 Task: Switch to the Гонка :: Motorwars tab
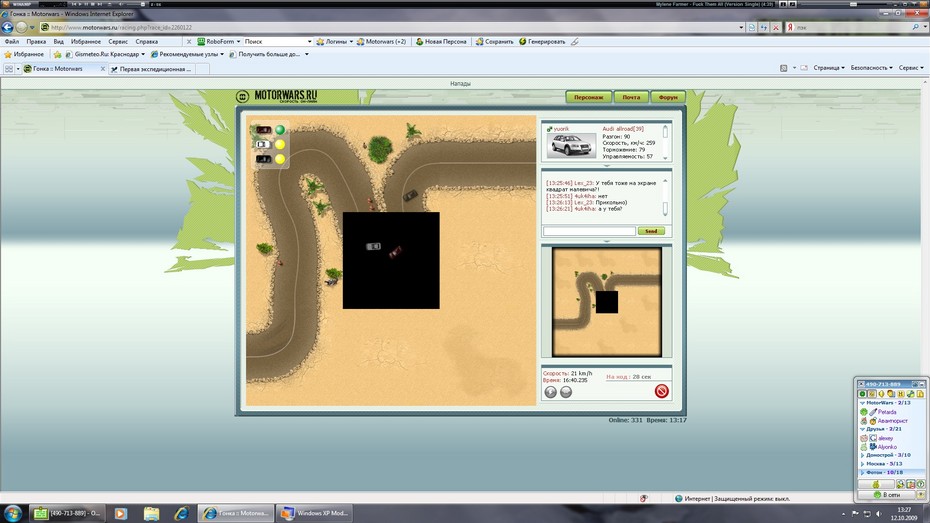click(x=64, y=69)
